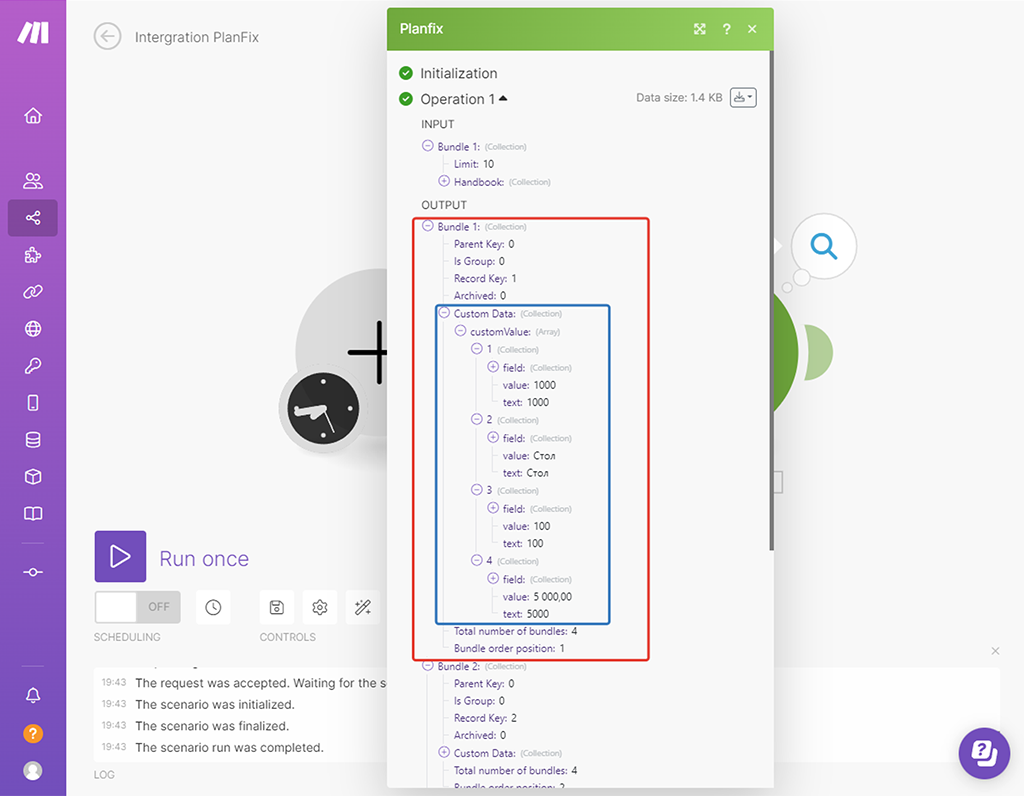1024x796 pixels.
Task: Open the support chat bubble button
Action: [984, 753]
